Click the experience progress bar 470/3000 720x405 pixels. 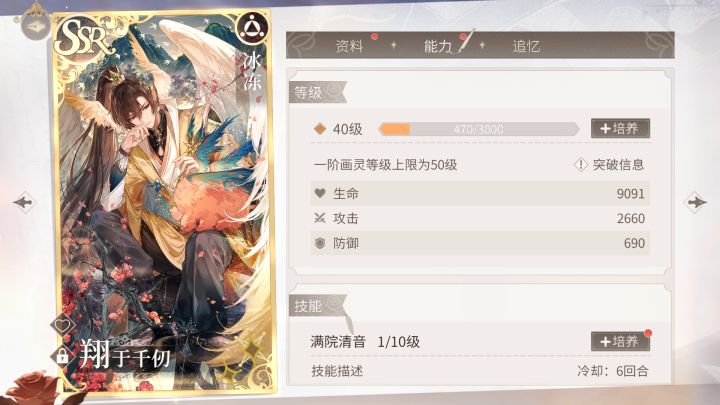(x=478, y=129)
